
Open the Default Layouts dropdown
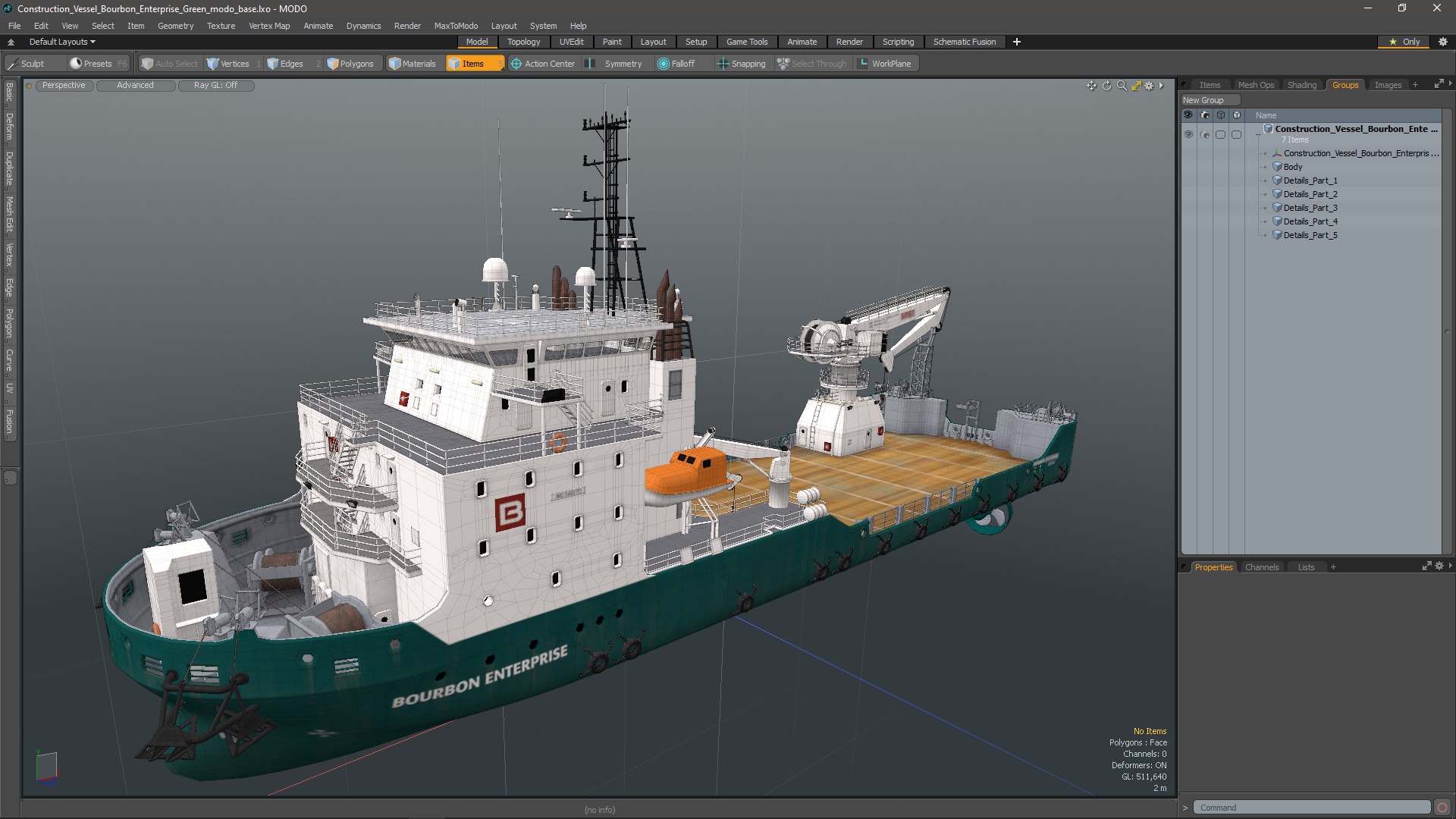click(x=62, y=42)
